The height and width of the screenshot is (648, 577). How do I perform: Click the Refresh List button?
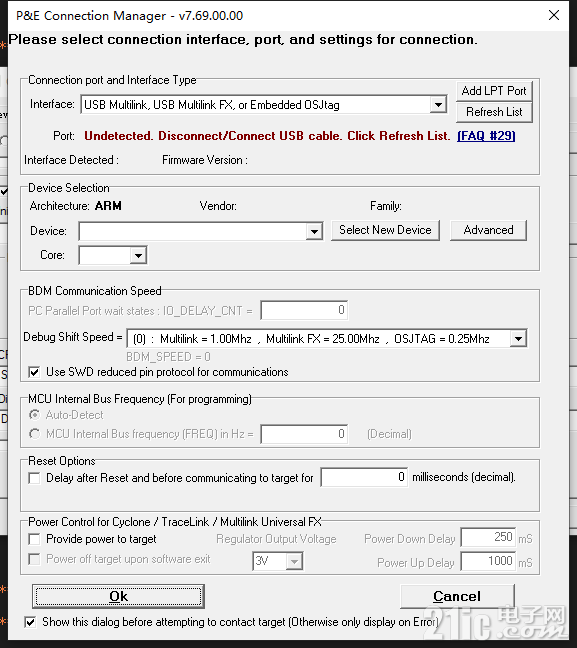[x=494, y=112]
